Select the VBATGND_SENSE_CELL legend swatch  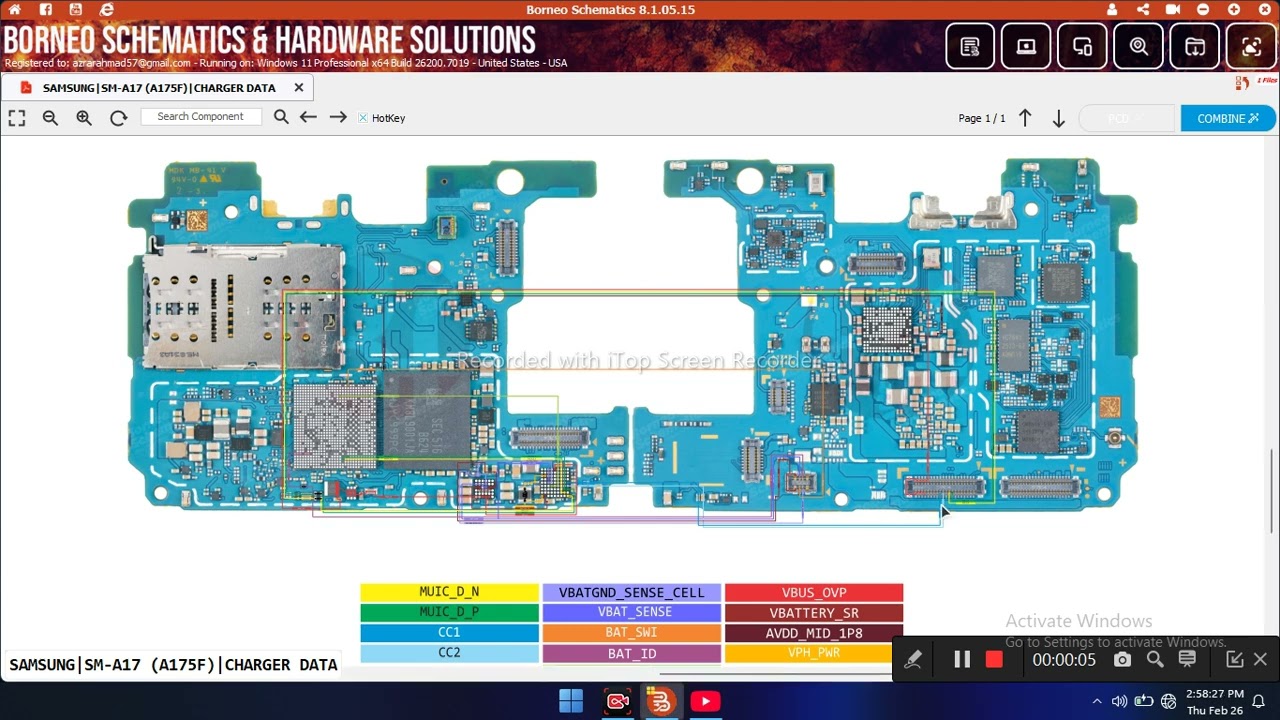click(x=632, y=592)
